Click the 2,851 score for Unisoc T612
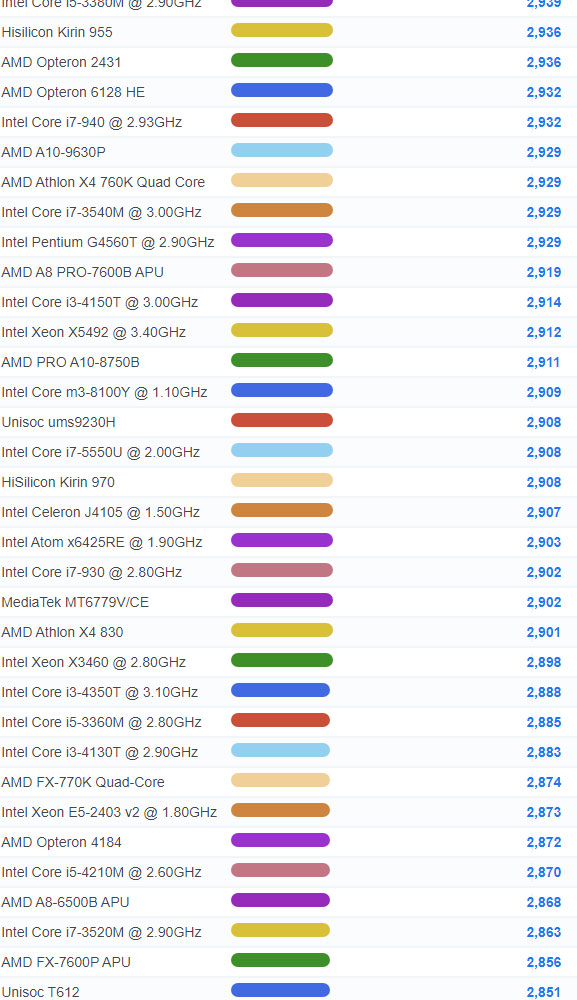 [x=544, y=991]
